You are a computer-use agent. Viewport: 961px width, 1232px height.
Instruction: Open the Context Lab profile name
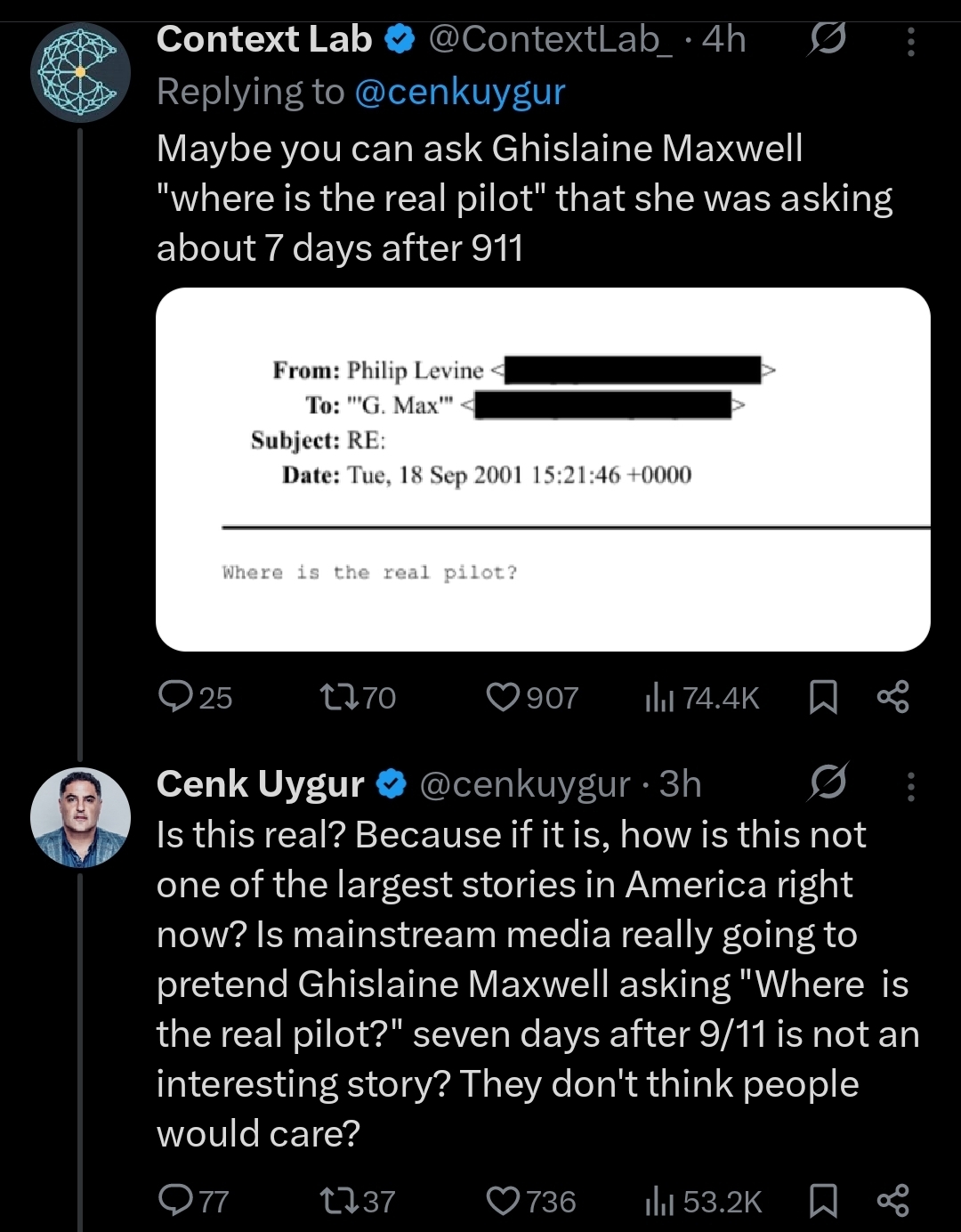point(264,39)
